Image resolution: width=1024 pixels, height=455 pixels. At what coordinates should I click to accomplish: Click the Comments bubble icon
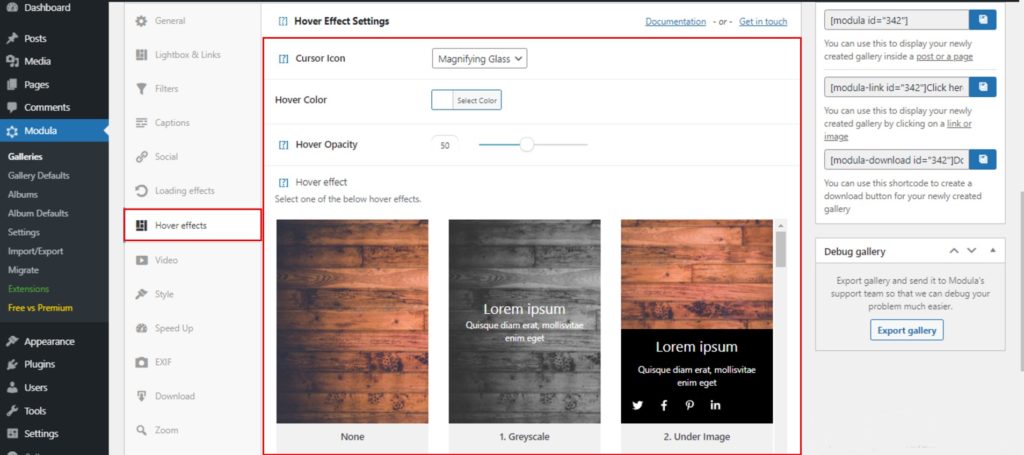click(x=12, y=108)
